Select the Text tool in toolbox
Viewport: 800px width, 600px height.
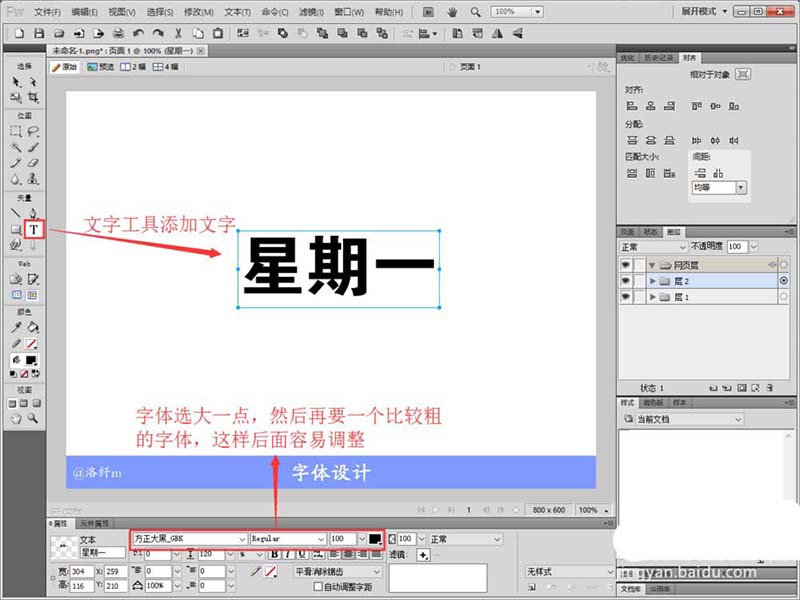tap(34, 230)
